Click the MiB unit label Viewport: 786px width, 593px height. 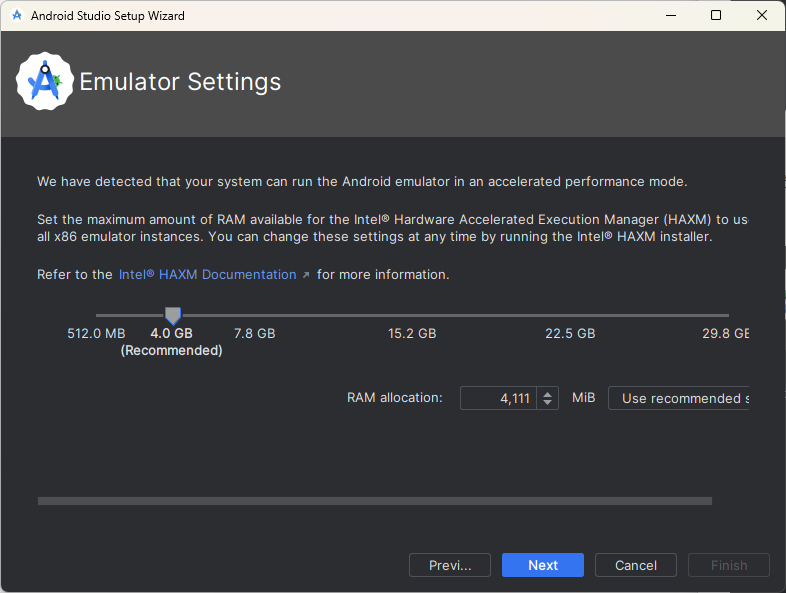pyautogui.click(x=583, y=398)
